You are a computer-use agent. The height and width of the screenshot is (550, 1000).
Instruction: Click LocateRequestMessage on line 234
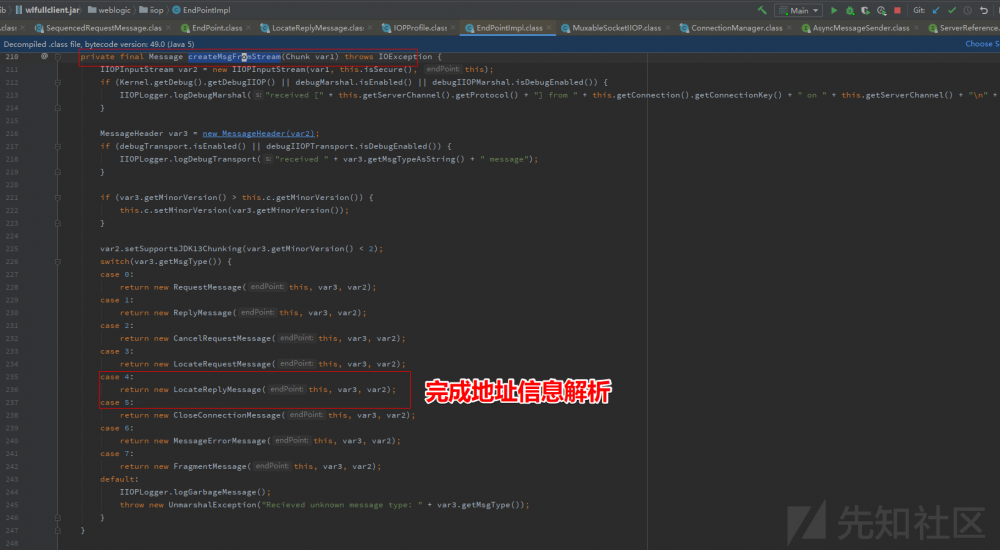[x=222, y=364]
